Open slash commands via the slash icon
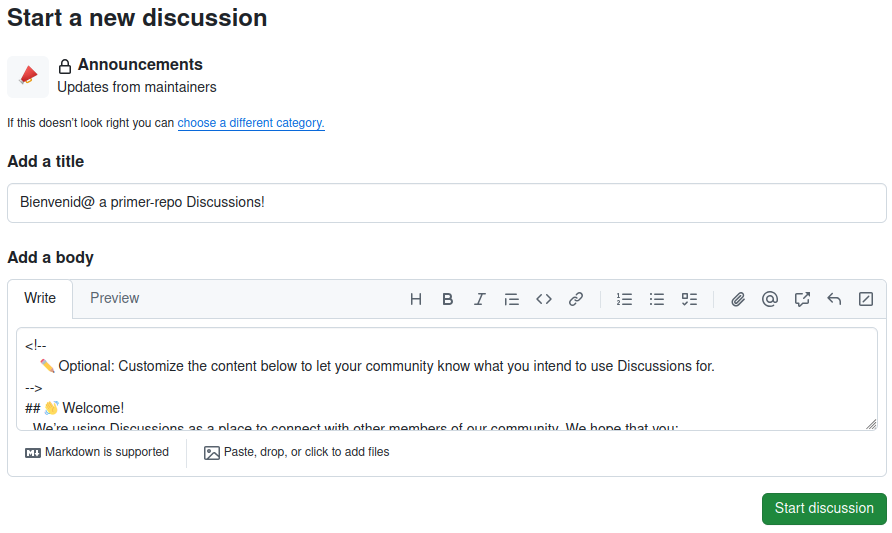The height and width of the screenshot is (533, 892). 866,299
